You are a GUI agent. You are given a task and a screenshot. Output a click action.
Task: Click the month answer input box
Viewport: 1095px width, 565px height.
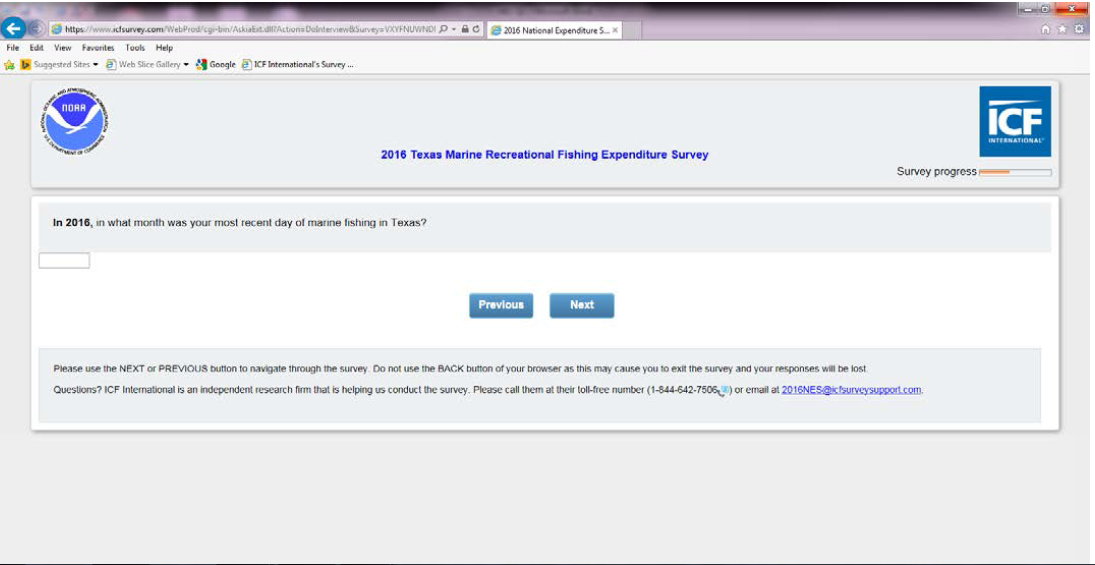tap(64, 261)
